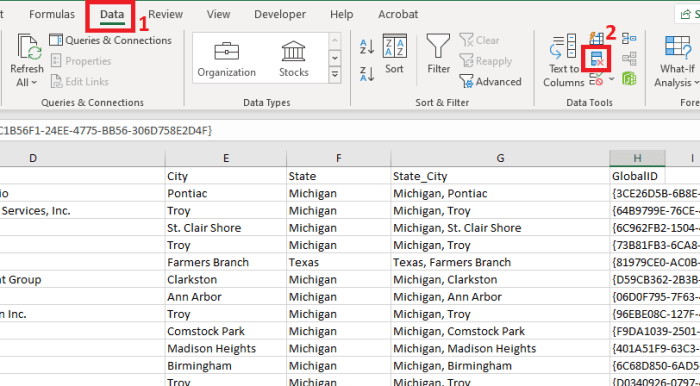Click the Remove Duplicates icon

(596, 59)
